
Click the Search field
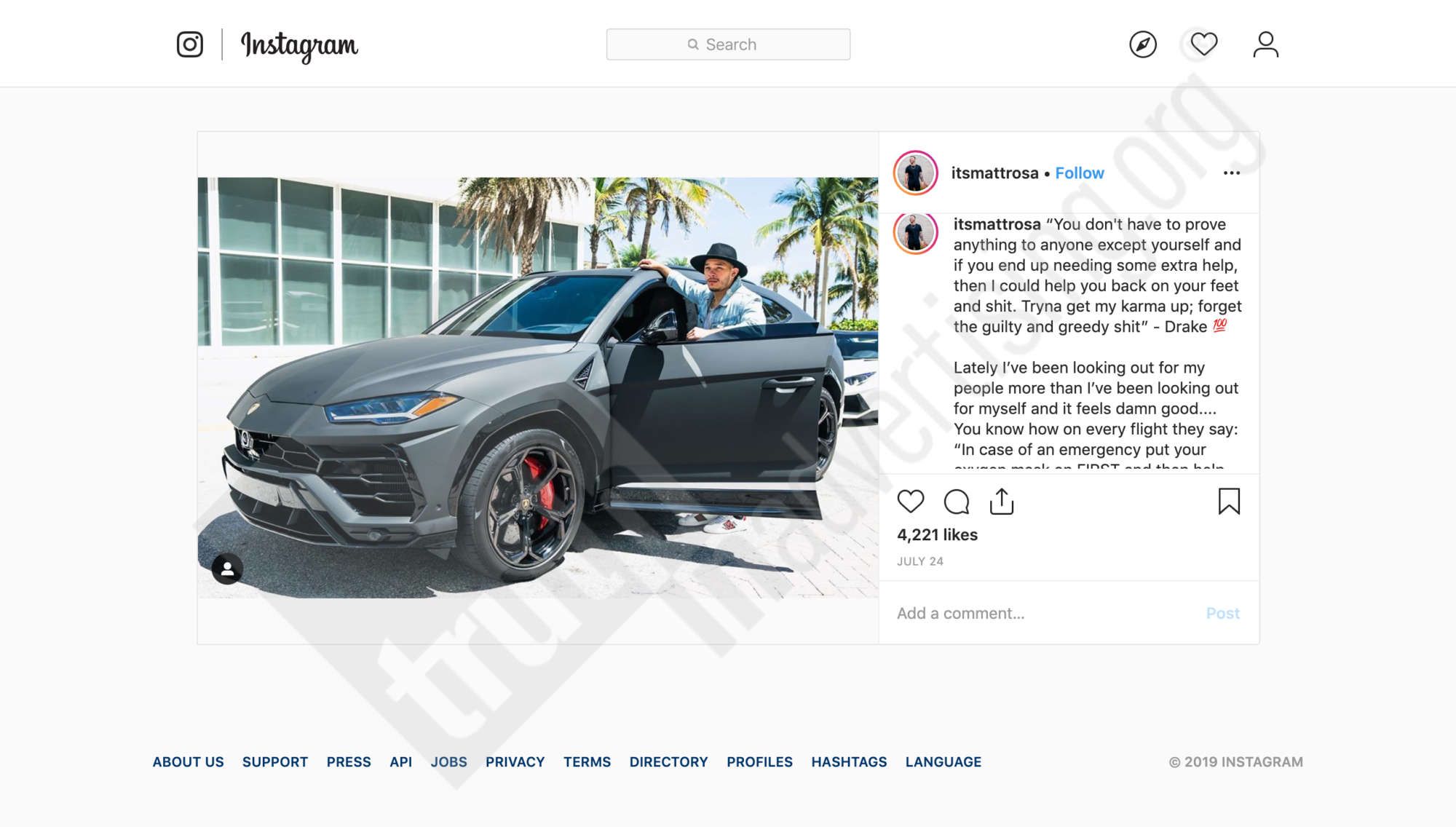click(x=728, y=44)
